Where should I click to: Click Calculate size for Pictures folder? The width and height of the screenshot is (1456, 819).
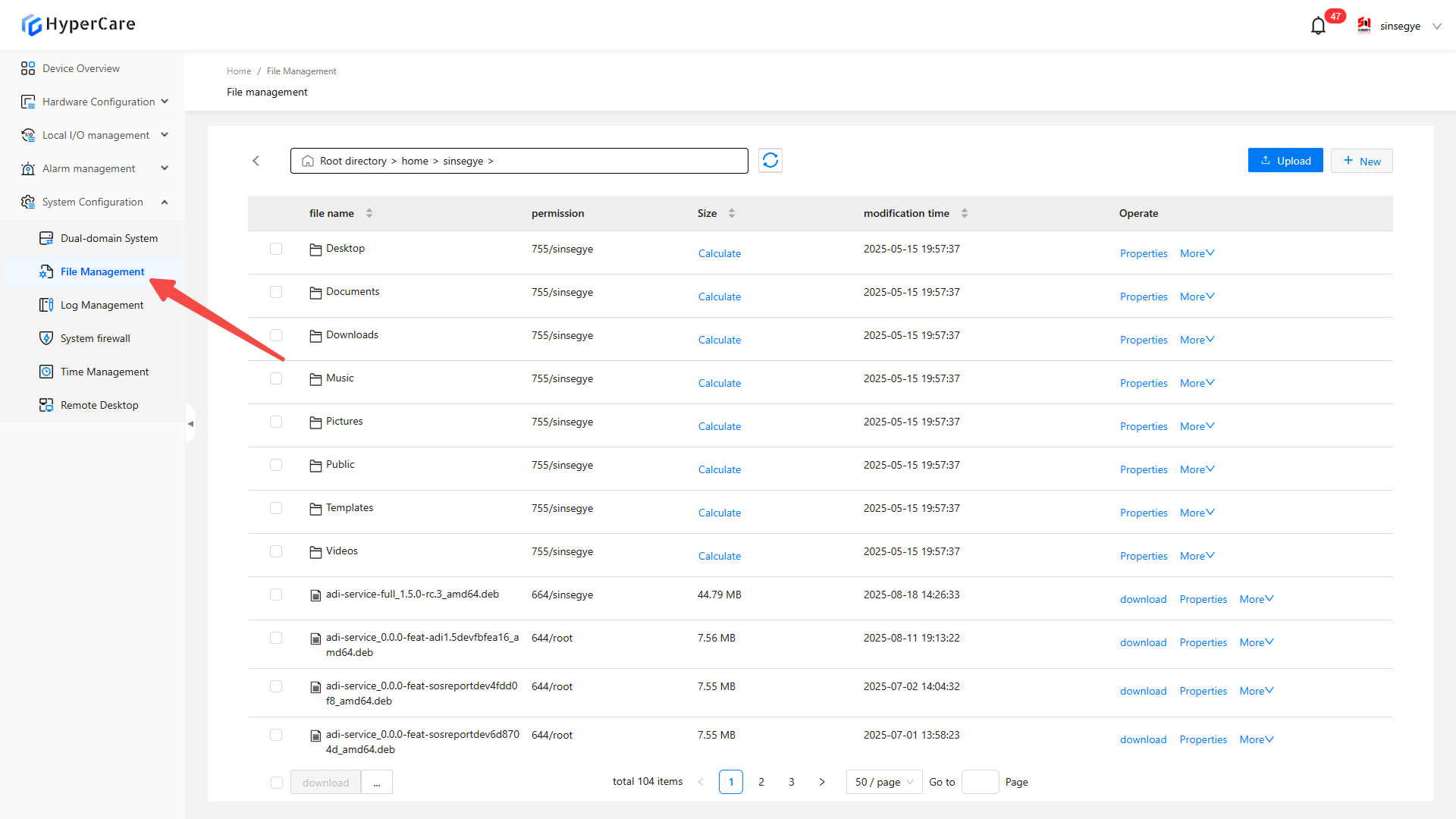tap(719, 426)
